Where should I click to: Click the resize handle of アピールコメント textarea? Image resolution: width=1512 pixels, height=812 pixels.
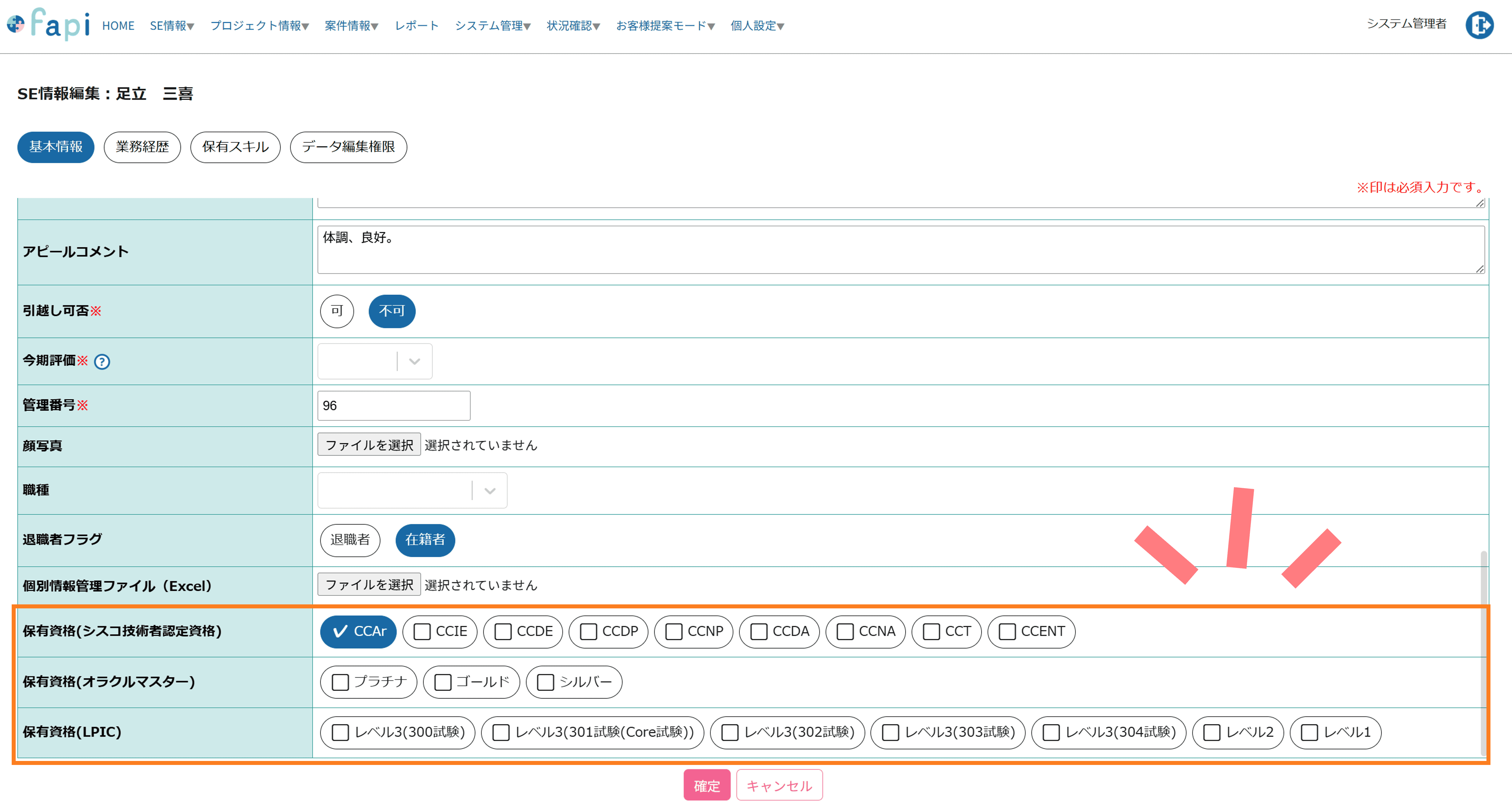point(1480,269)
